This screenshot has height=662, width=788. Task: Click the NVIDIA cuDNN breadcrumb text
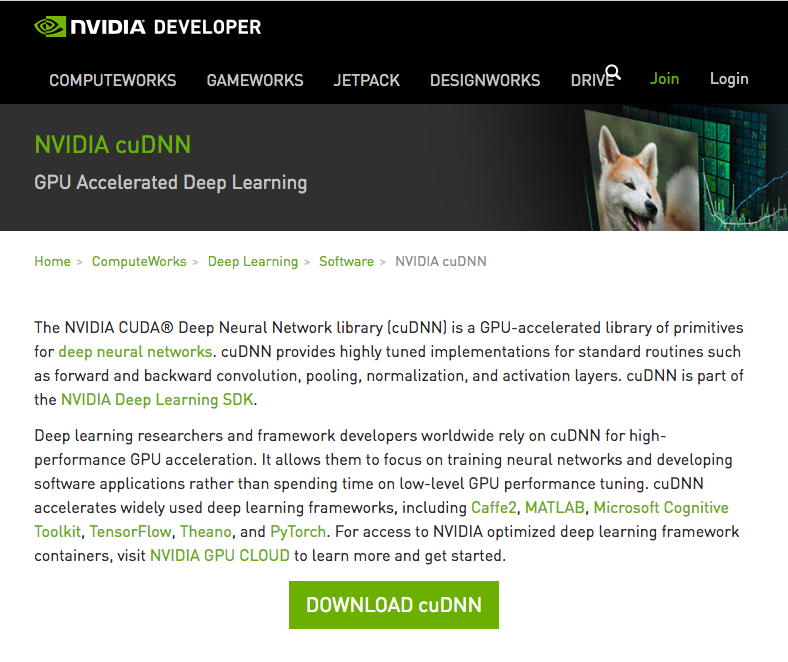[441, 261]
